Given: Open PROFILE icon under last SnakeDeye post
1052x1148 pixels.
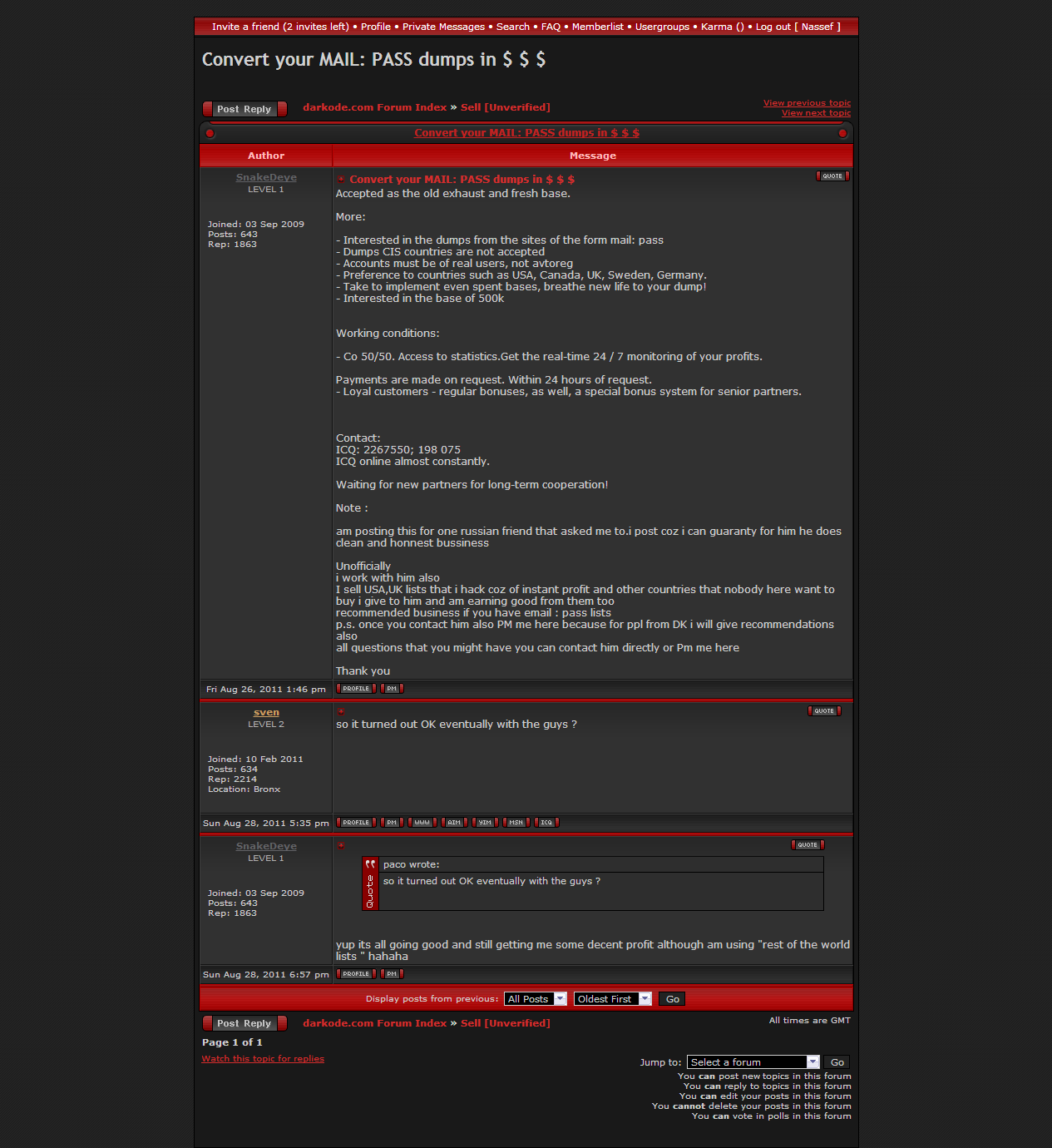Looking at the screenshot, I should pyautogui.click(x=356, y=974).
